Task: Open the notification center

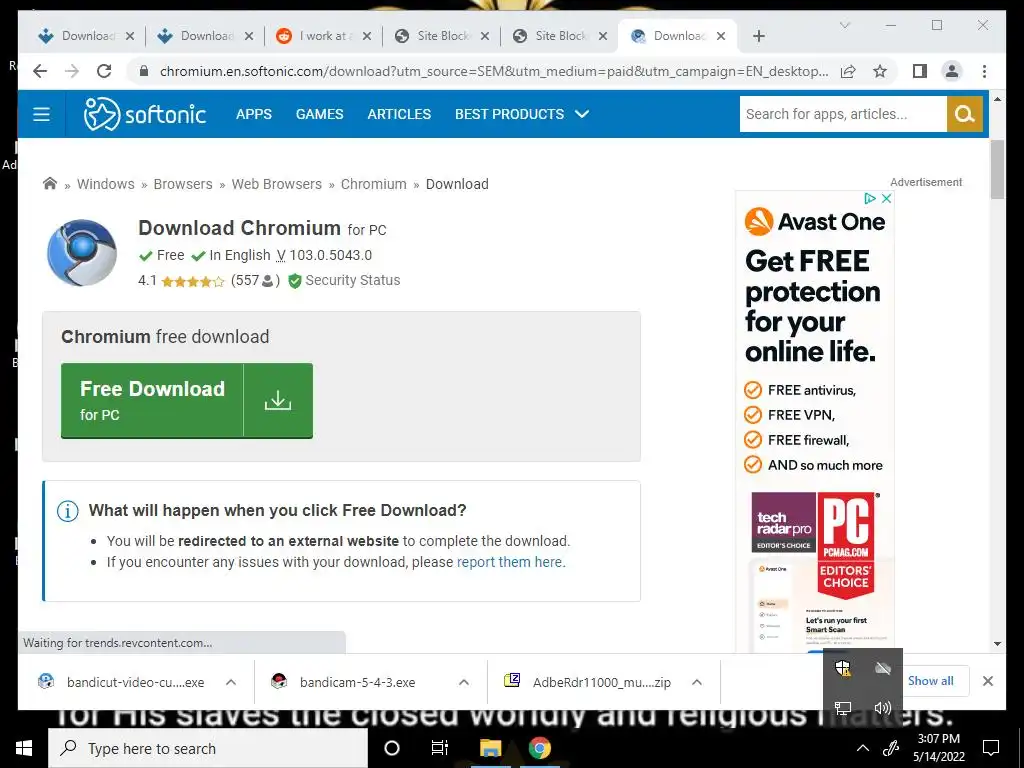Action: tap(991, 748)
